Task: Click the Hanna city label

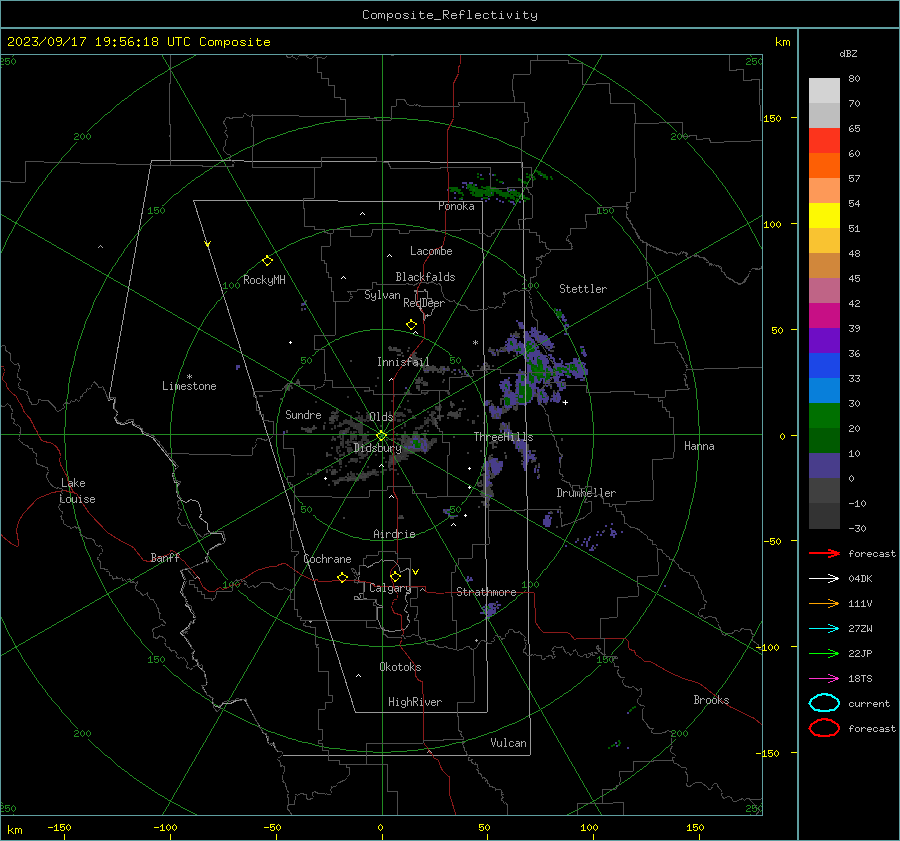Action: click(x=699, y=446)
